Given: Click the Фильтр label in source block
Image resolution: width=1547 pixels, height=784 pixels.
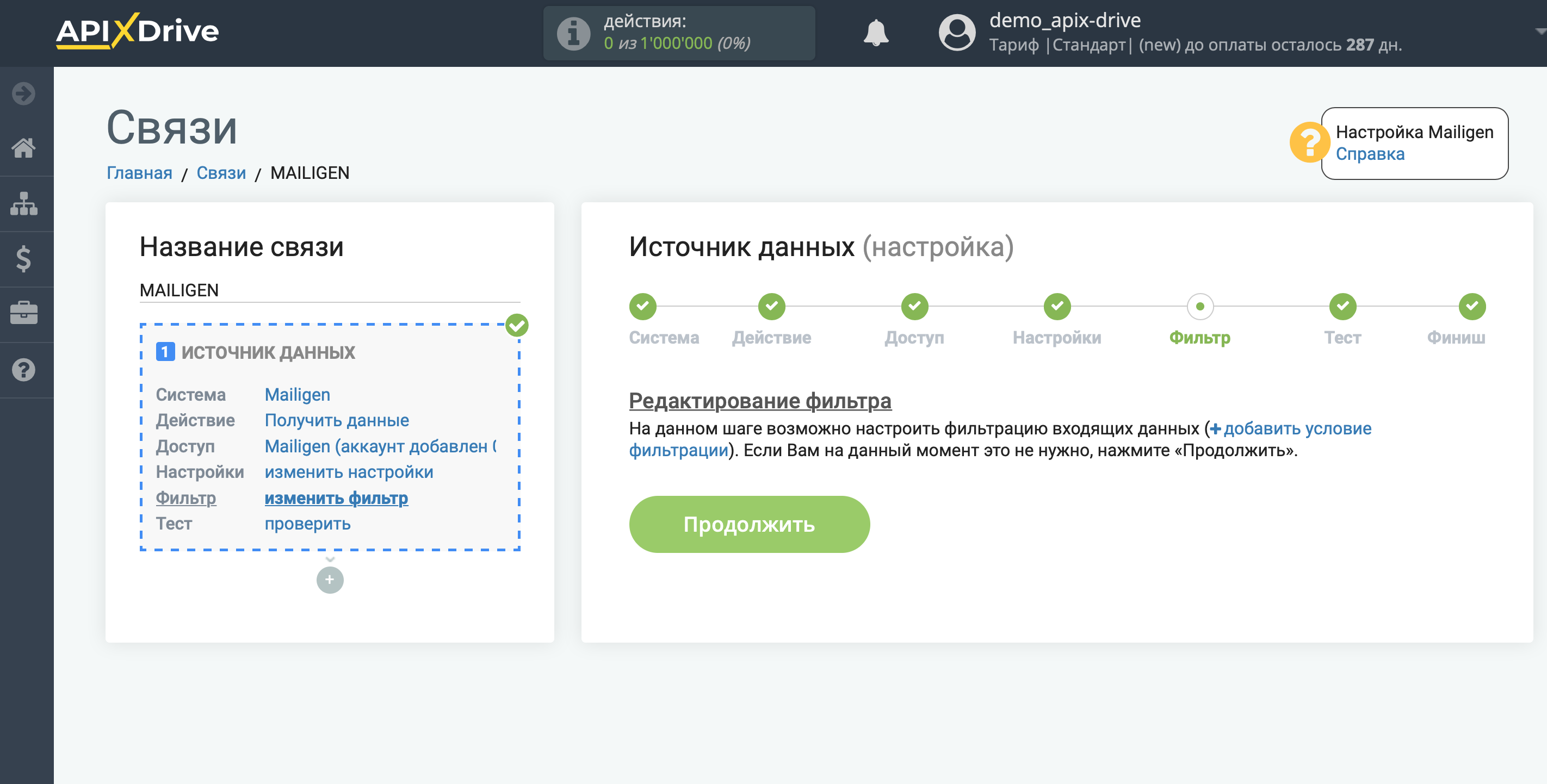Looking at the screenshot, I should [x=186, y=497].
